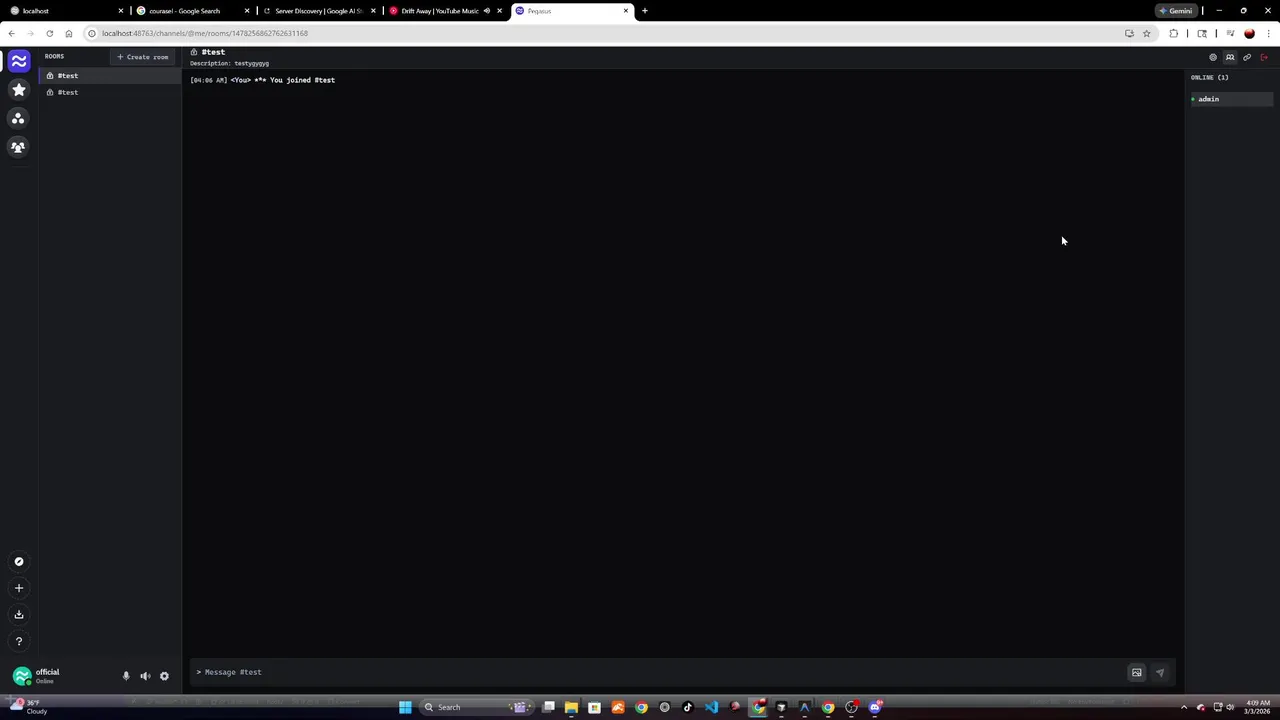Open the weather widget on taskbar

tap(30, 706)
